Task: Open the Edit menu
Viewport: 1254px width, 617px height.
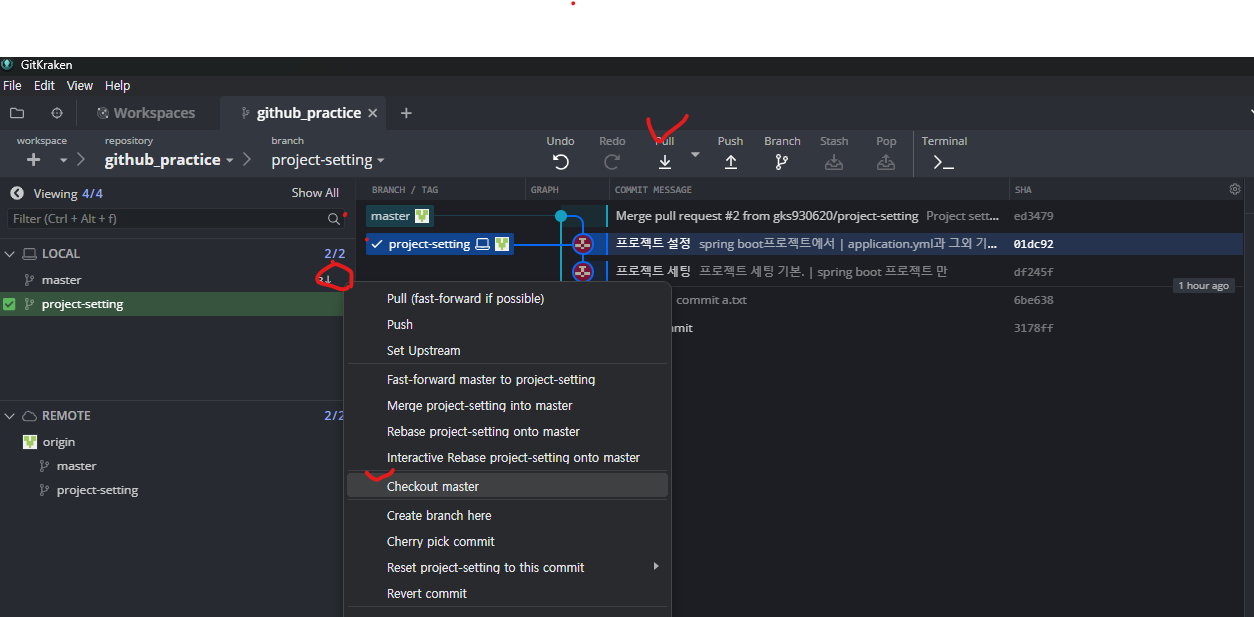Action: (44, 86)
